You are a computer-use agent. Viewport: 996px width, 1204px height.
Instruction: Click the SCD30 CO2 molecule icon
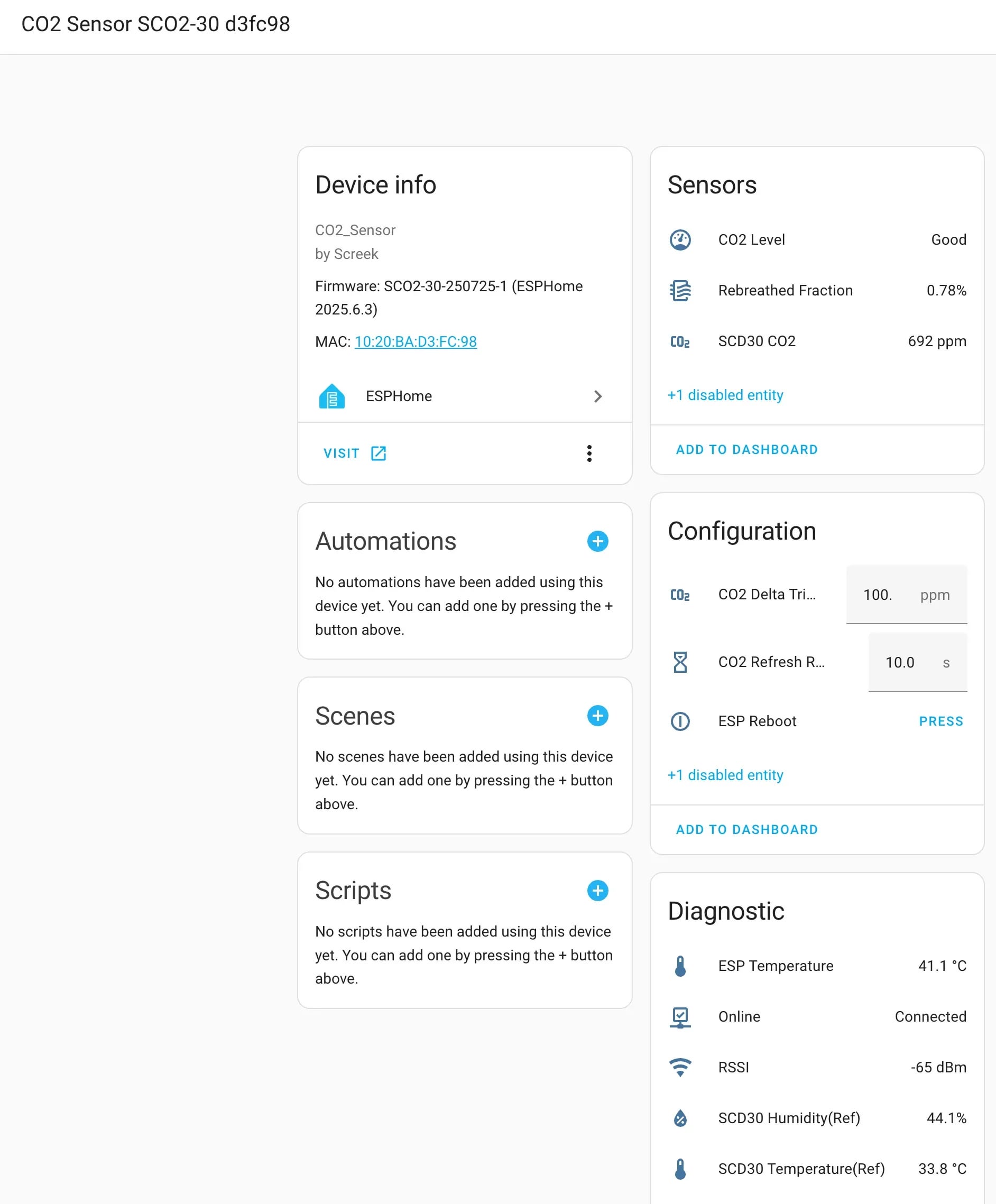coord(680,342)
